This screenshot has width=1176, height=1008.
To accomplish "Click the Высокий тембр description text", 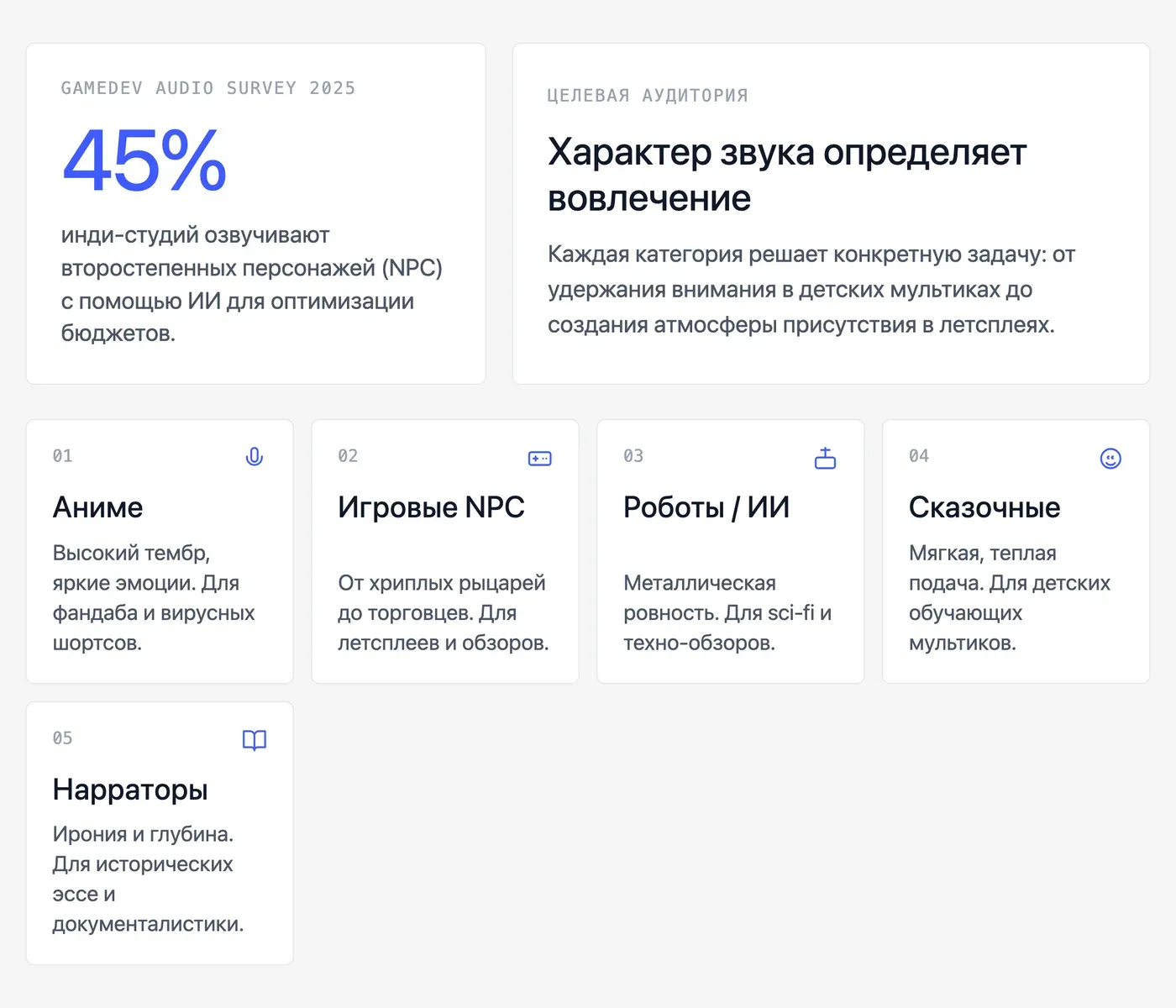I will (154, 598).
